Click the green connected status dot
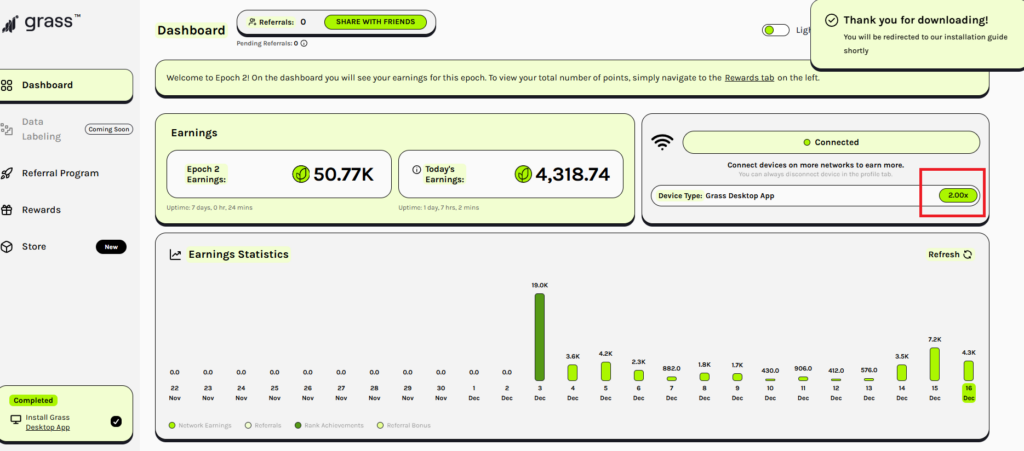Screen dimensions: 1024x451 (x=807, y=142)
